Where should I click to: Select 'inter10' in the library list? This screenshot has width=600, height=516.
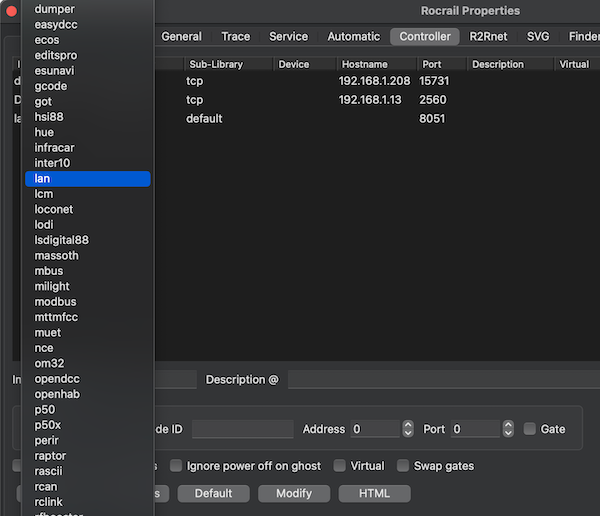pos(88,163)
